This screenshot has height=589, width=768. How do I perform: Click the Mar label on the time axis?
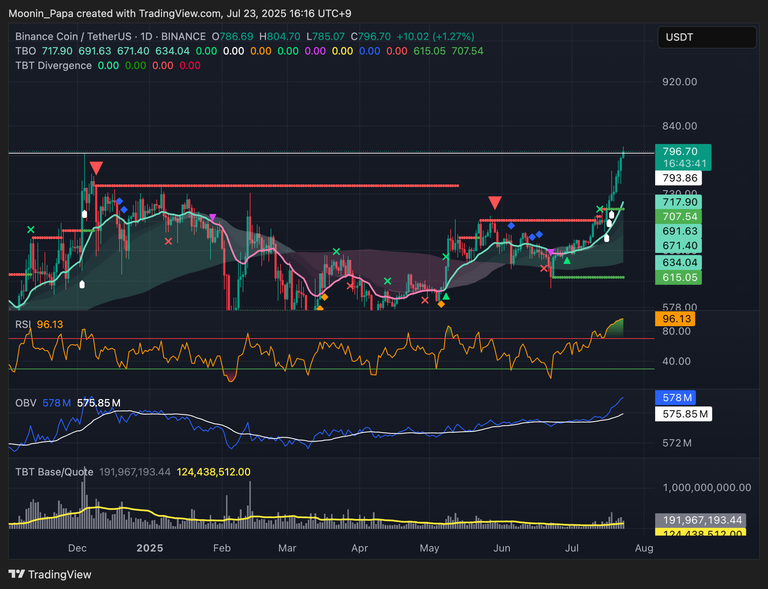click(287, 548)
